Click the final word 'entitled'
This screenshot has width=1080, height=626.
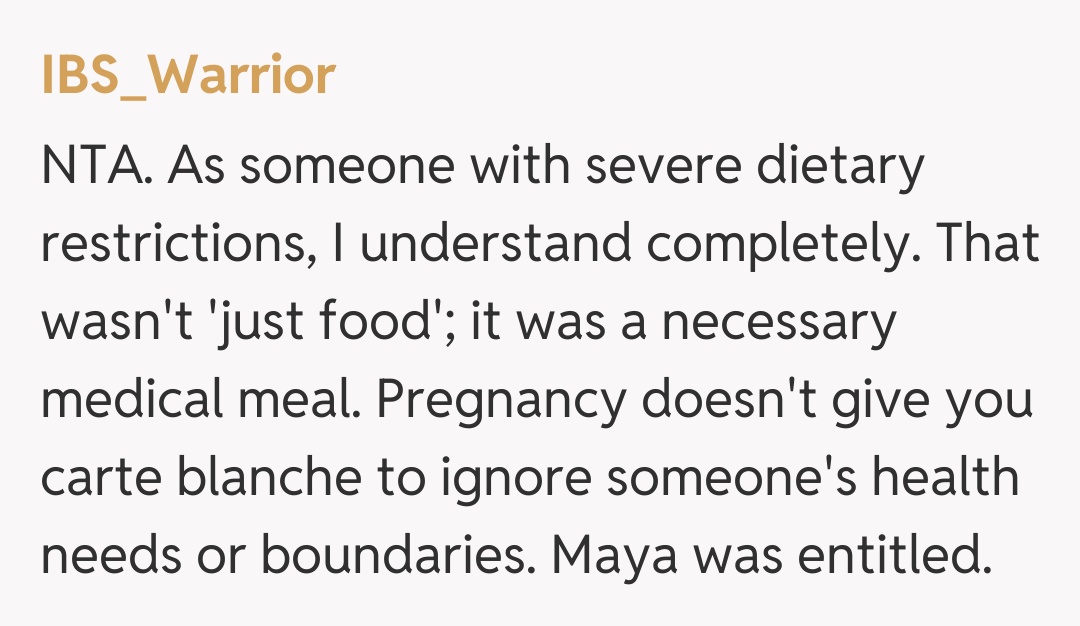tap(897, 557)
